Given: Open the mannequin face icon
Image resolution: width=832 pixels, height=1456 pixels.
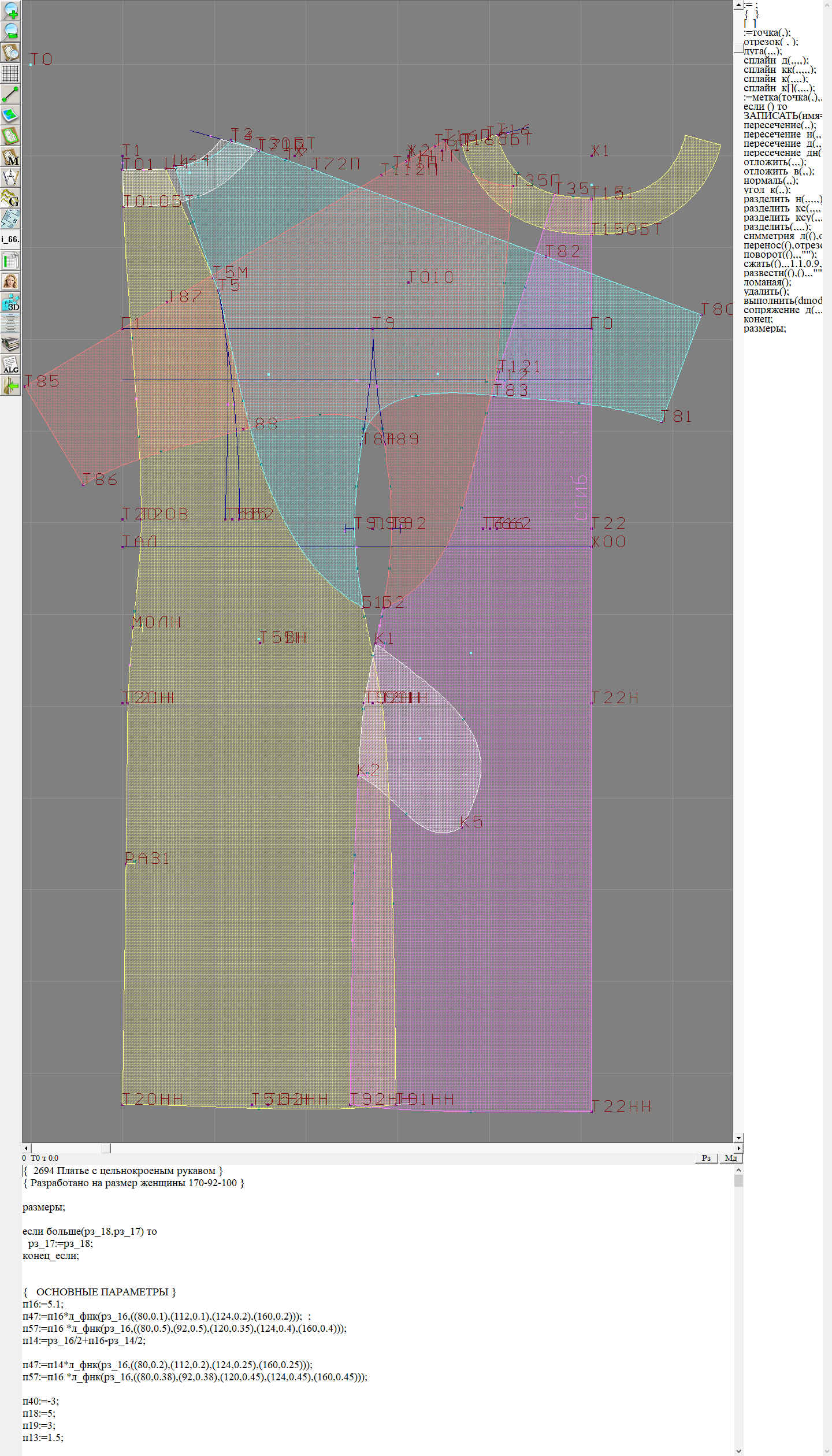Looking at the screenshot, I should 10,281.
